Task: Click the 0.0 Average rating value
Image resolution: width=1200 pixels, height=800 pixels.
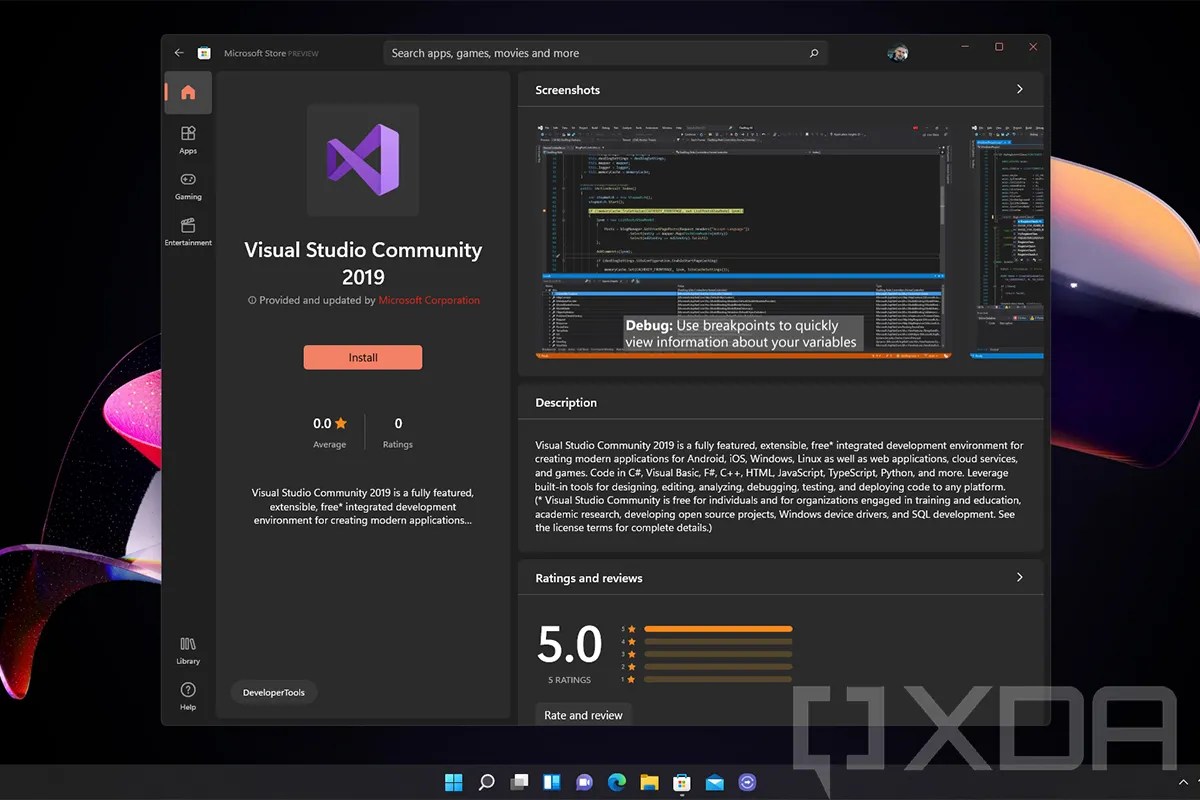Action: point(329,424)
